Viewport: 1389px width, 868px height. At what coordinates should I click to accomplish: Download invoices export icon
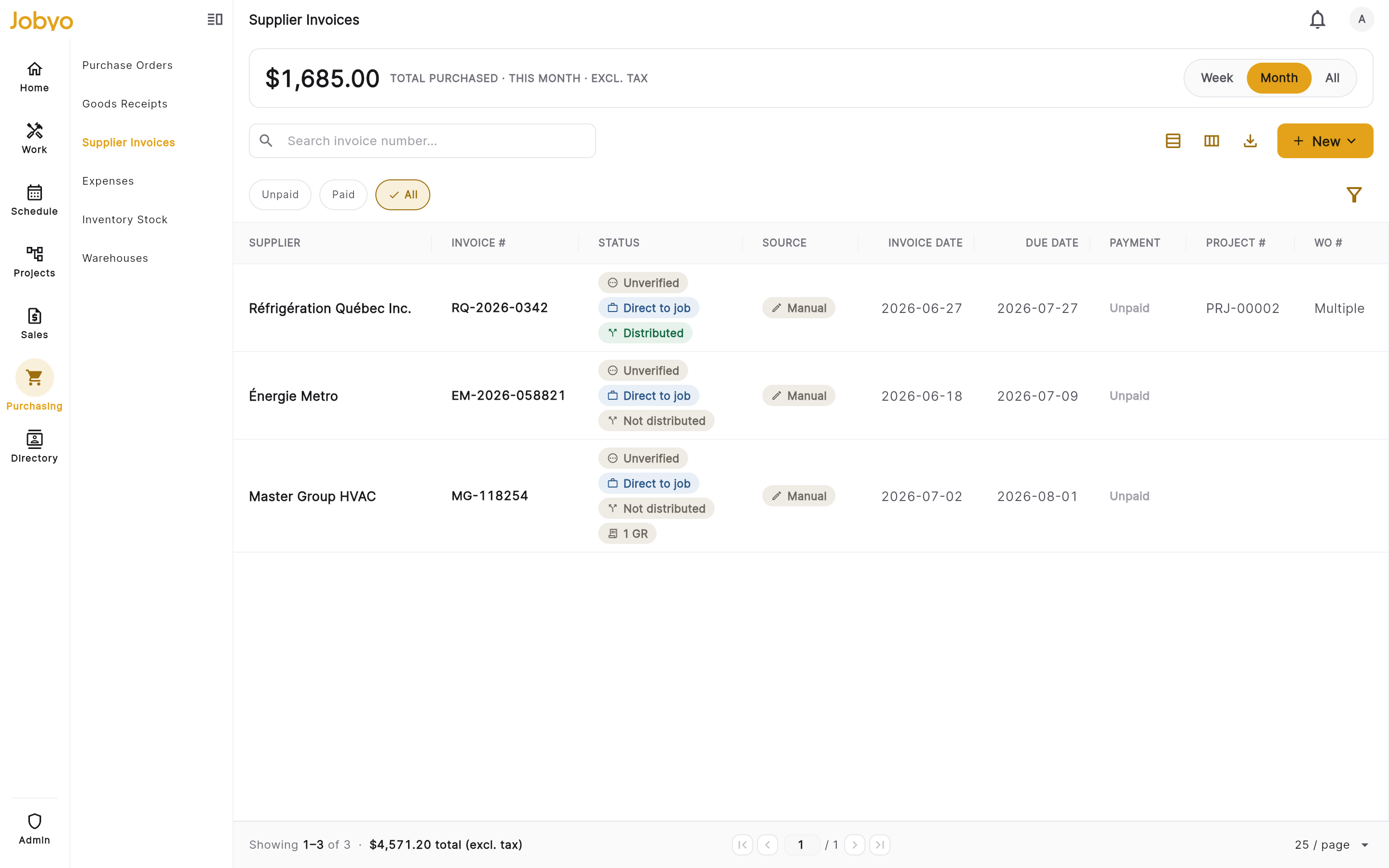click(1250, 141)
